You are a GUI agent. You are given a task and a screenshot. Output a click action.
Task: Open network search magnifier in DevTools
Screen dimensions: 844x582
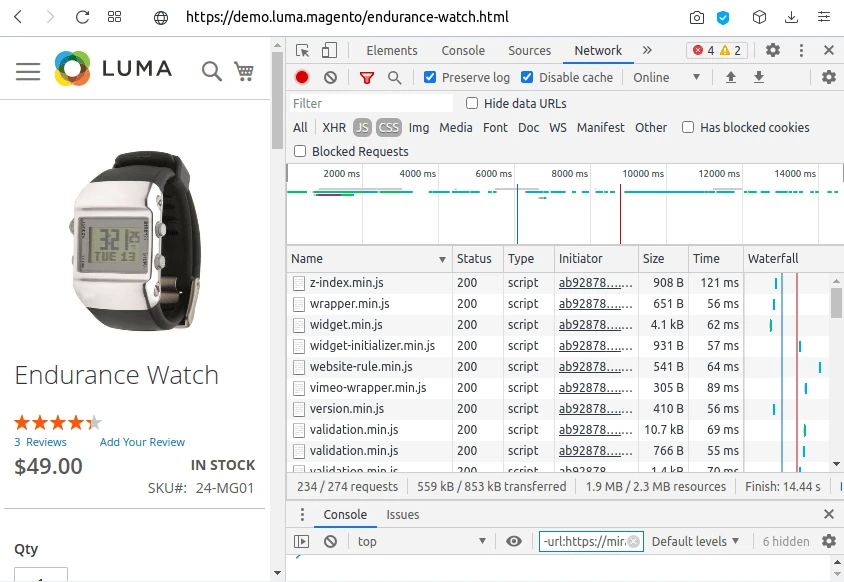click(x=395, y=77)
